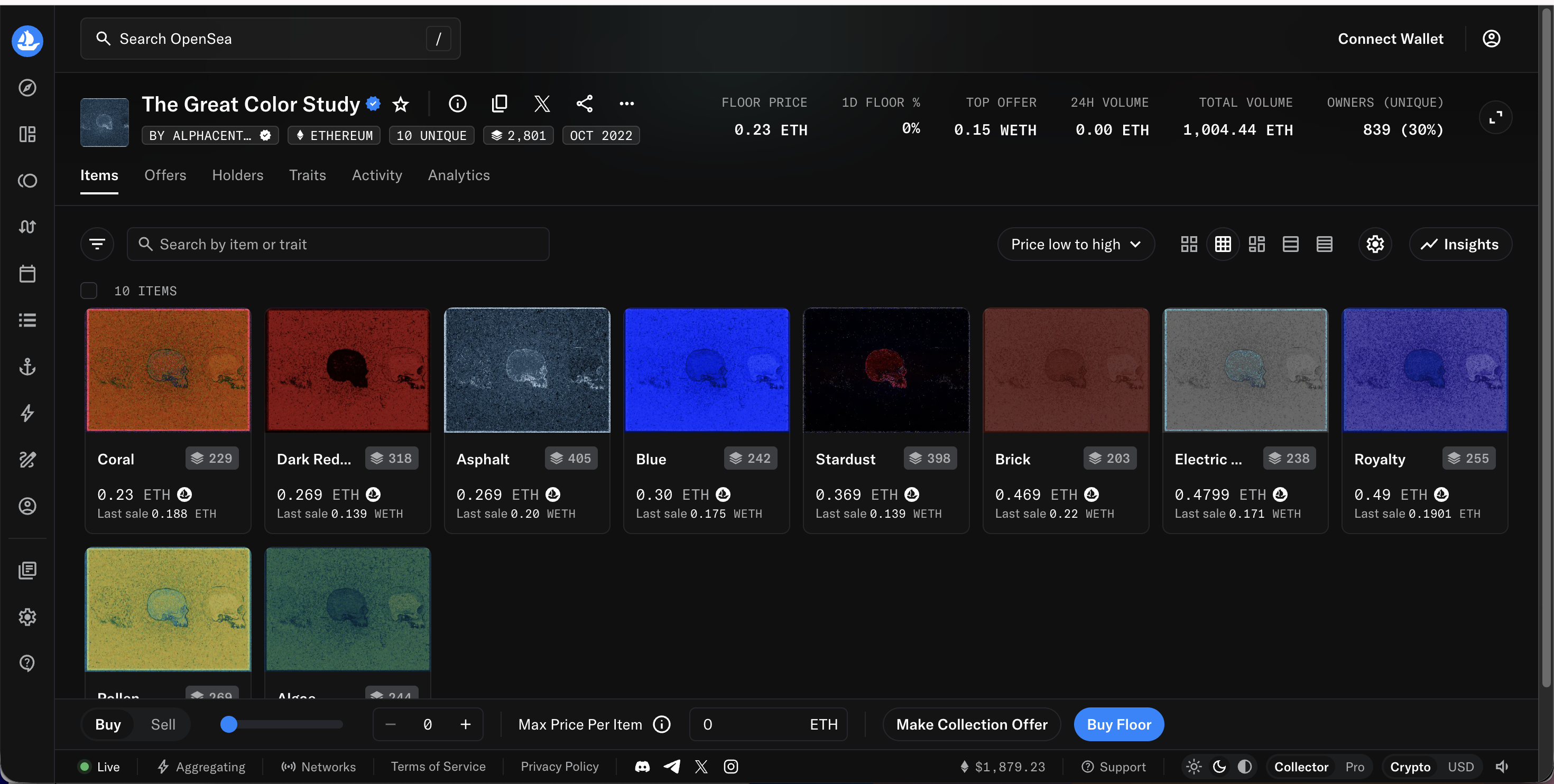Toggle sound with the speaker icon

pos(1502,767)
